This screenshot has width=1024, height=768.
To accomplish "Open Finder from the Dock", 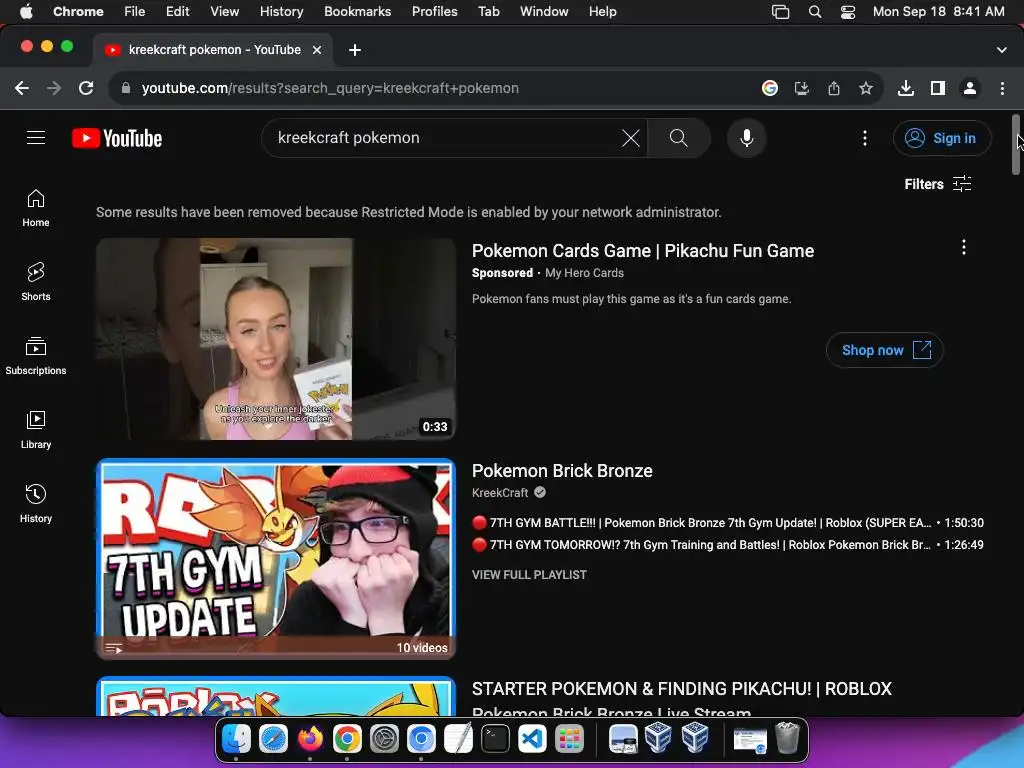I will (236, 739).
